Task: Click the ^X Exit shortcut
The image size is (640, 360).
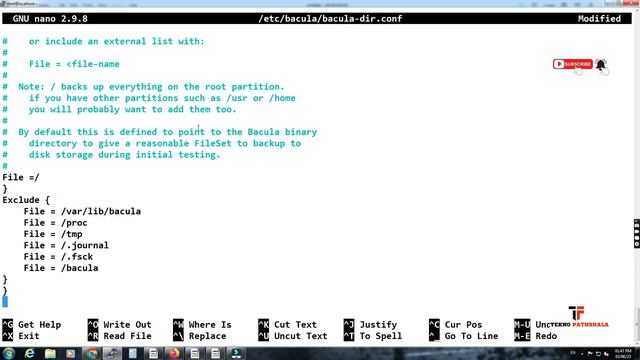Action: point(21,336)
